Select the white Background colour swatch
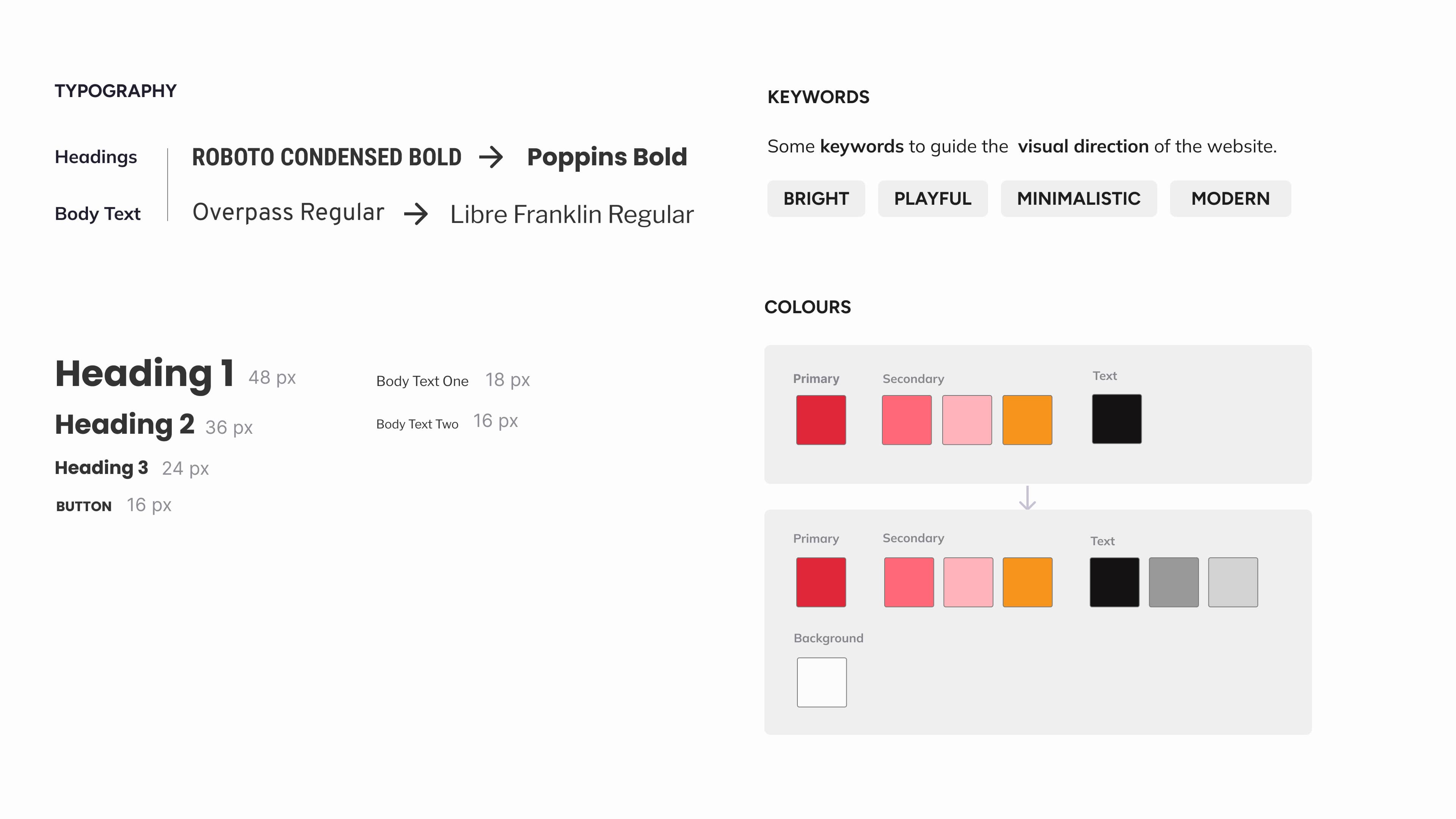The width and height of the screenshot is (1456, 819). tap(821, 682)
